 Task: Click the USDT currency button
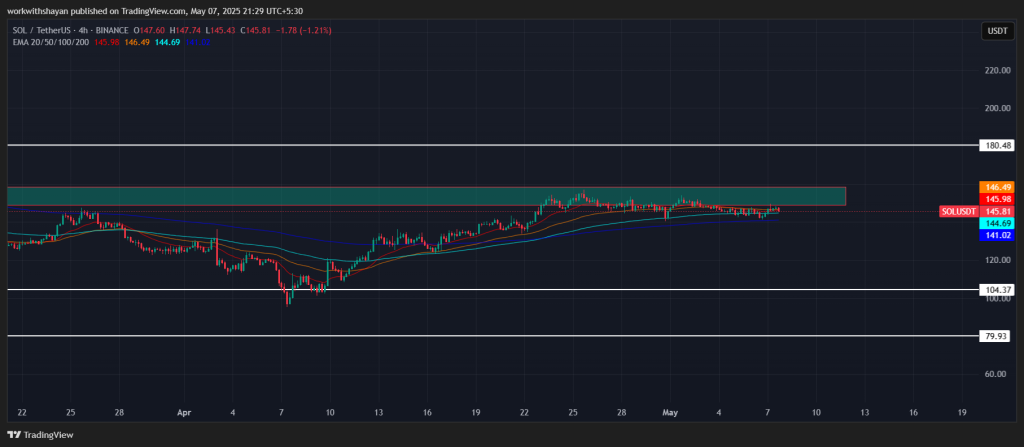point(996,31)
